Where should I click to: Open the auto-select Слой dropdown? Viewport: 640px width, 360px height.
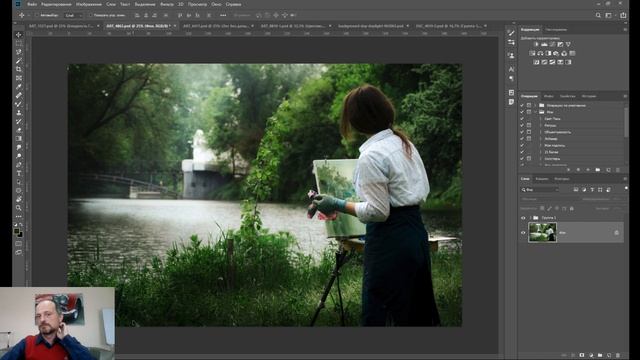tap(73, 15)
